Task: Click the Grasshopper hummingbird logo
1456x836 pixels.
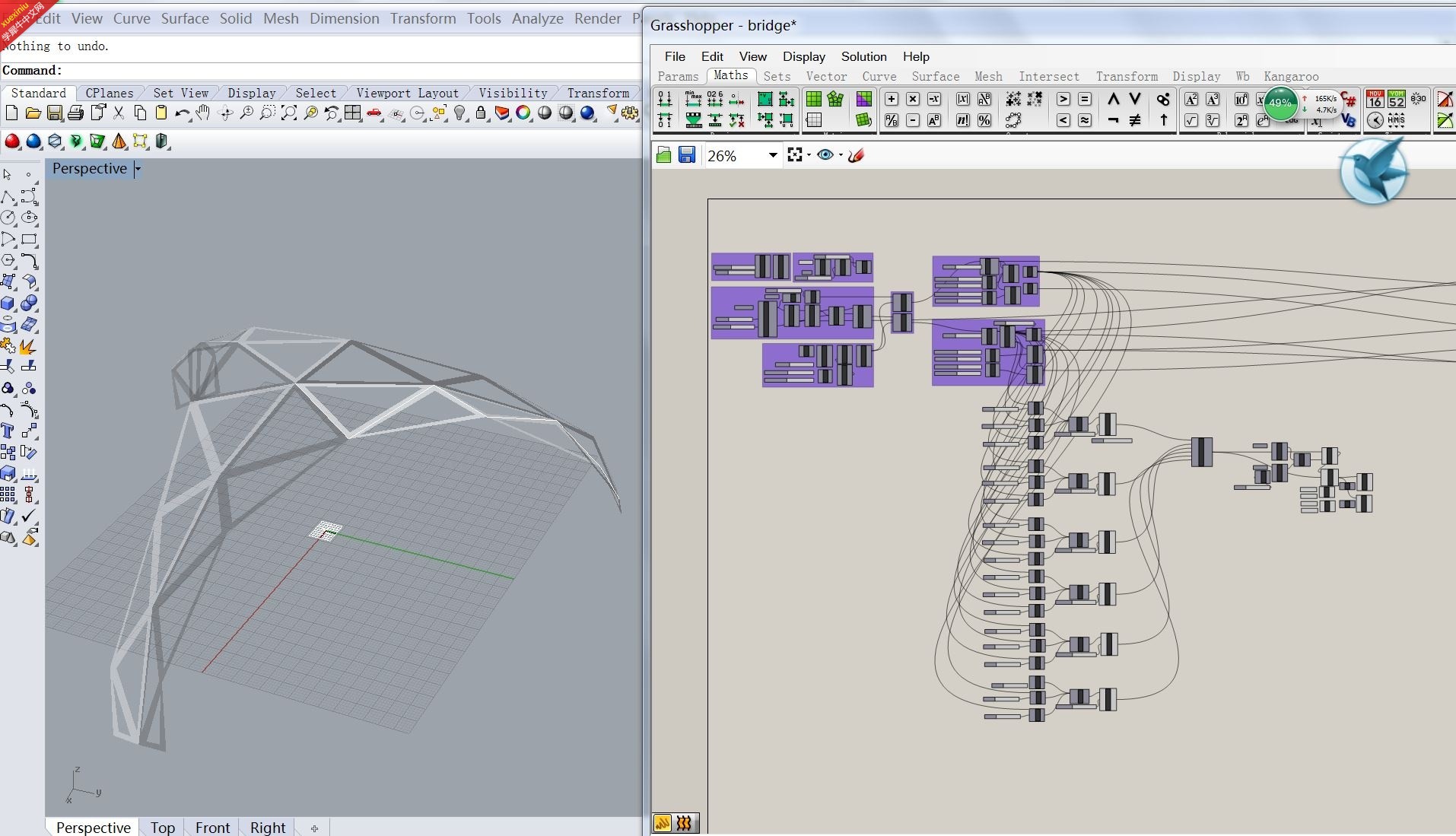Action: coord(1375,173)
